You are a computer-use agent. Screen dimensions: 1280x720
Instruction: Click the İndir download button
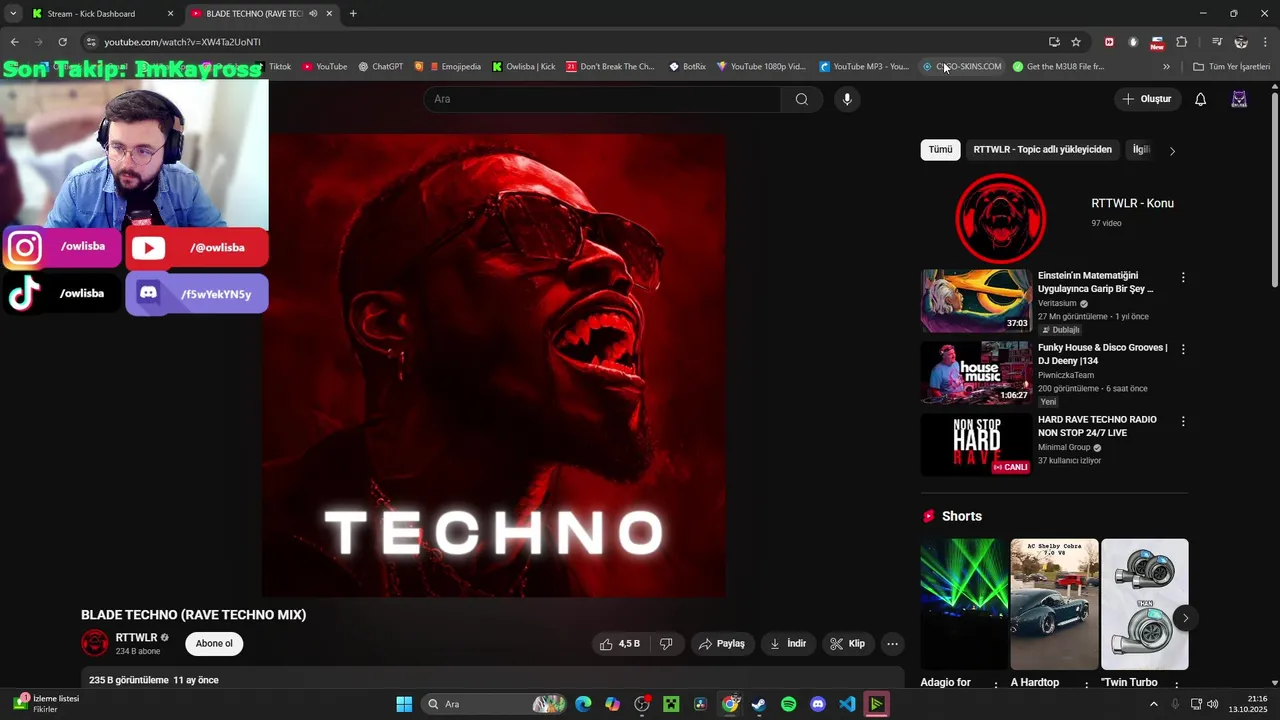coord(788,644)
